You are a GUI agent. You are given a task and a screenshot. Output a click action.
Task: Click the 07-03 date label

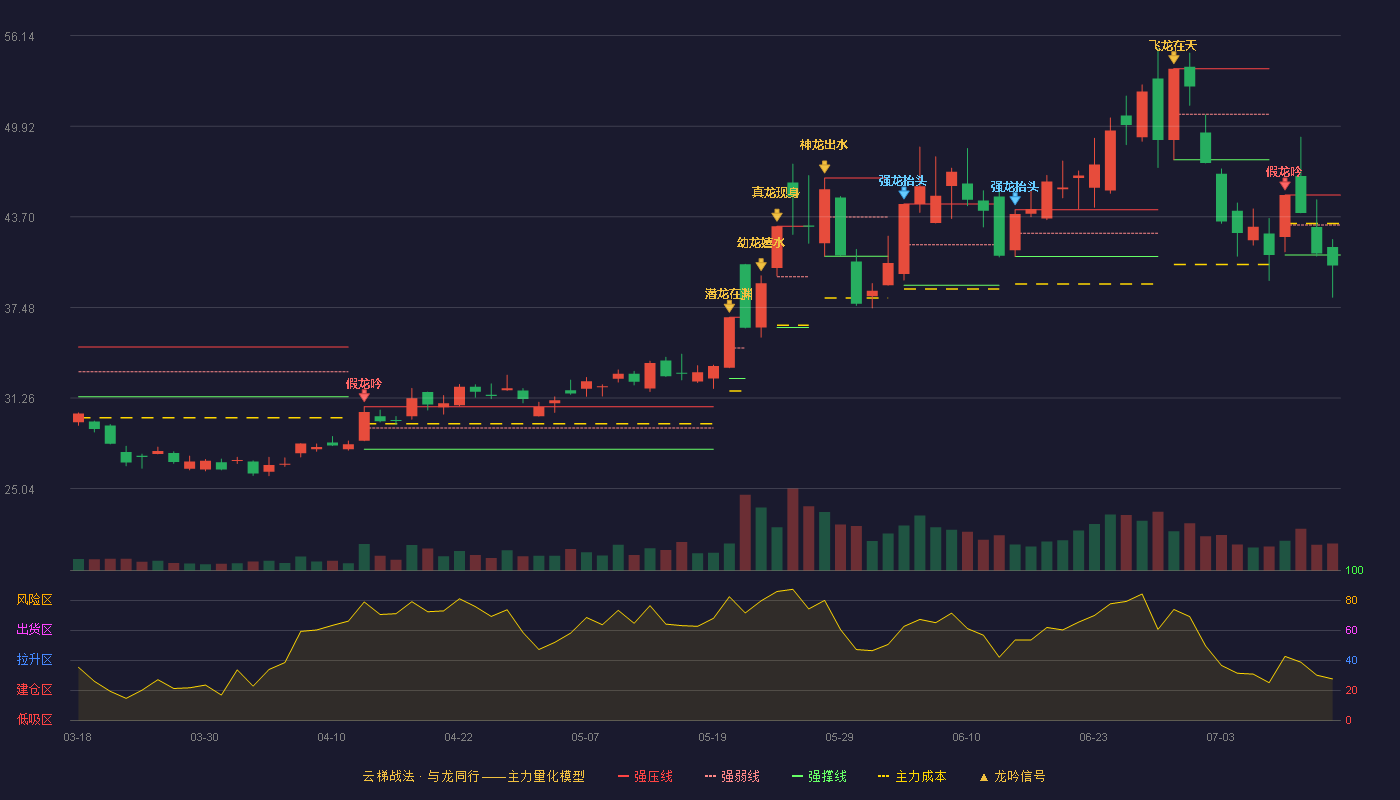tap(1220, 737)
